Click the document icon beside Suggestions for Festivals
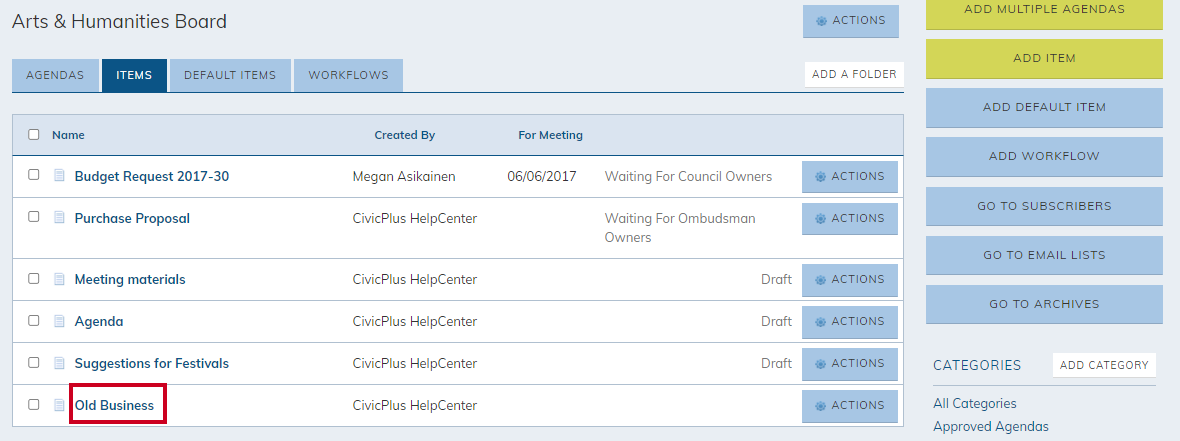 (x=59, y=363)
